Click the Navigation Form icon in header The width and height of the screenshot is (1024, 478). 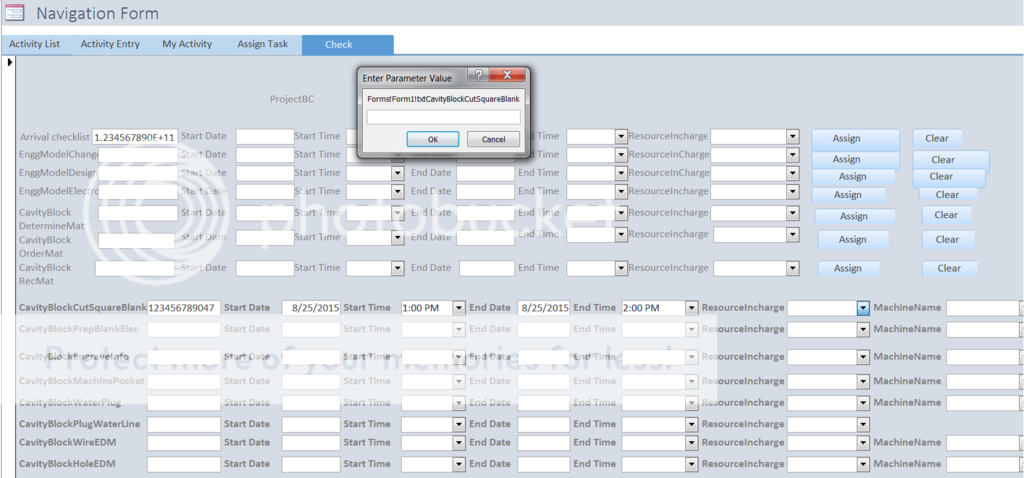(15, 13)
